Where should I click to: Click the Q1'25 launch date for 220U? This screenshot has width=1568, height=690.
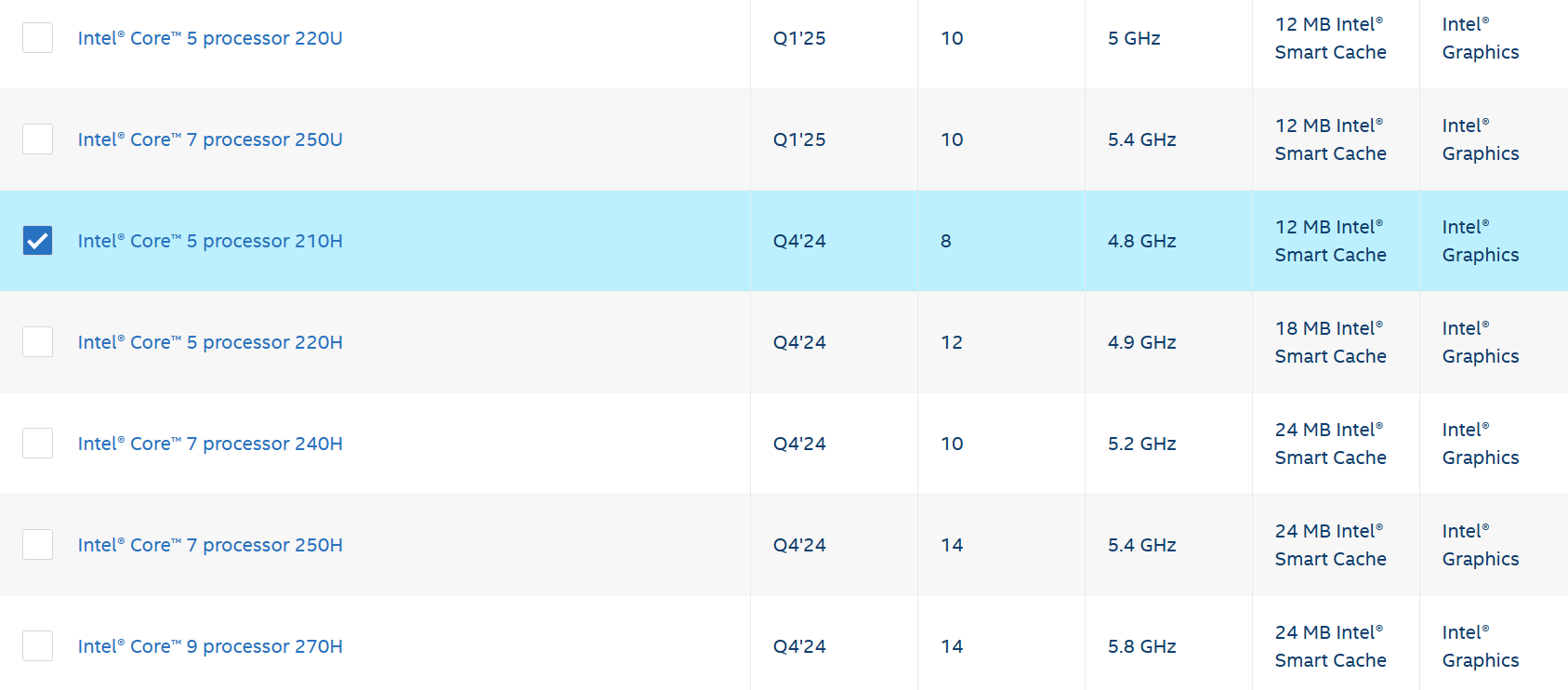[799, 38]
